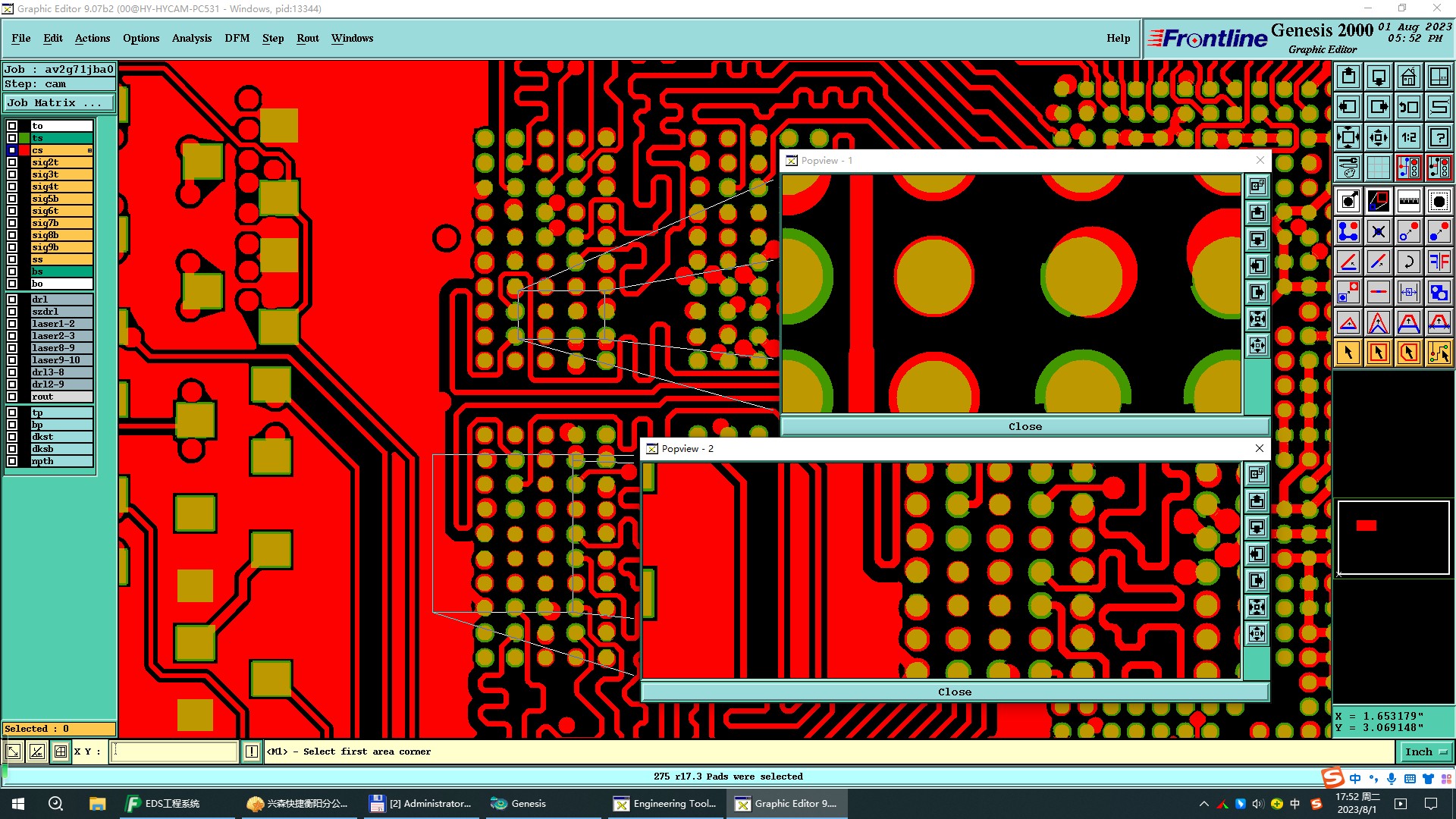This screenshot has width=1456, height=819.
Task: Click the Home view icon
Action: pyautogui.click(x=1408, y=77)
